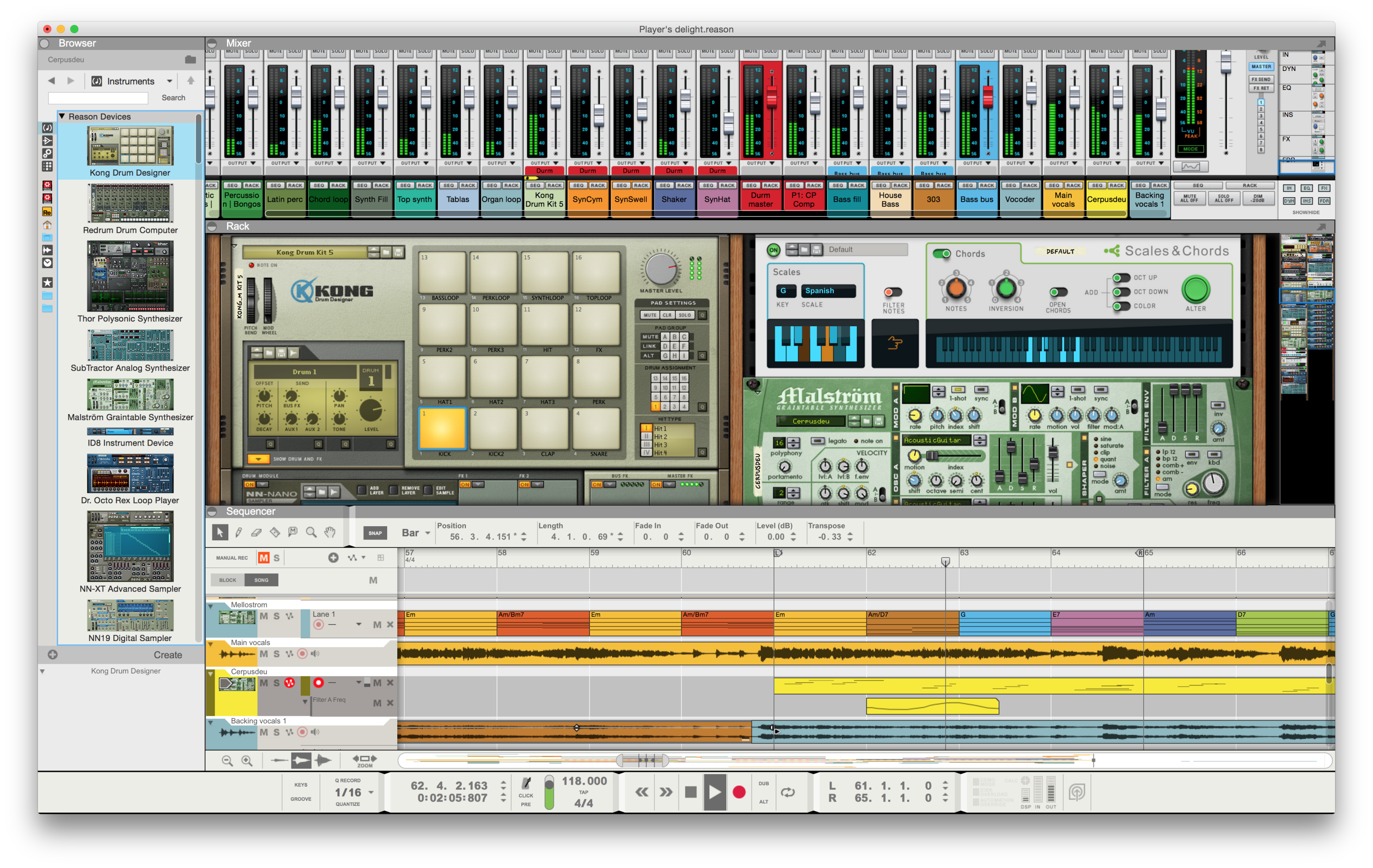Click the Create button in browser
The width and height of the screenshot is (1373, 868).
(168, 655)
